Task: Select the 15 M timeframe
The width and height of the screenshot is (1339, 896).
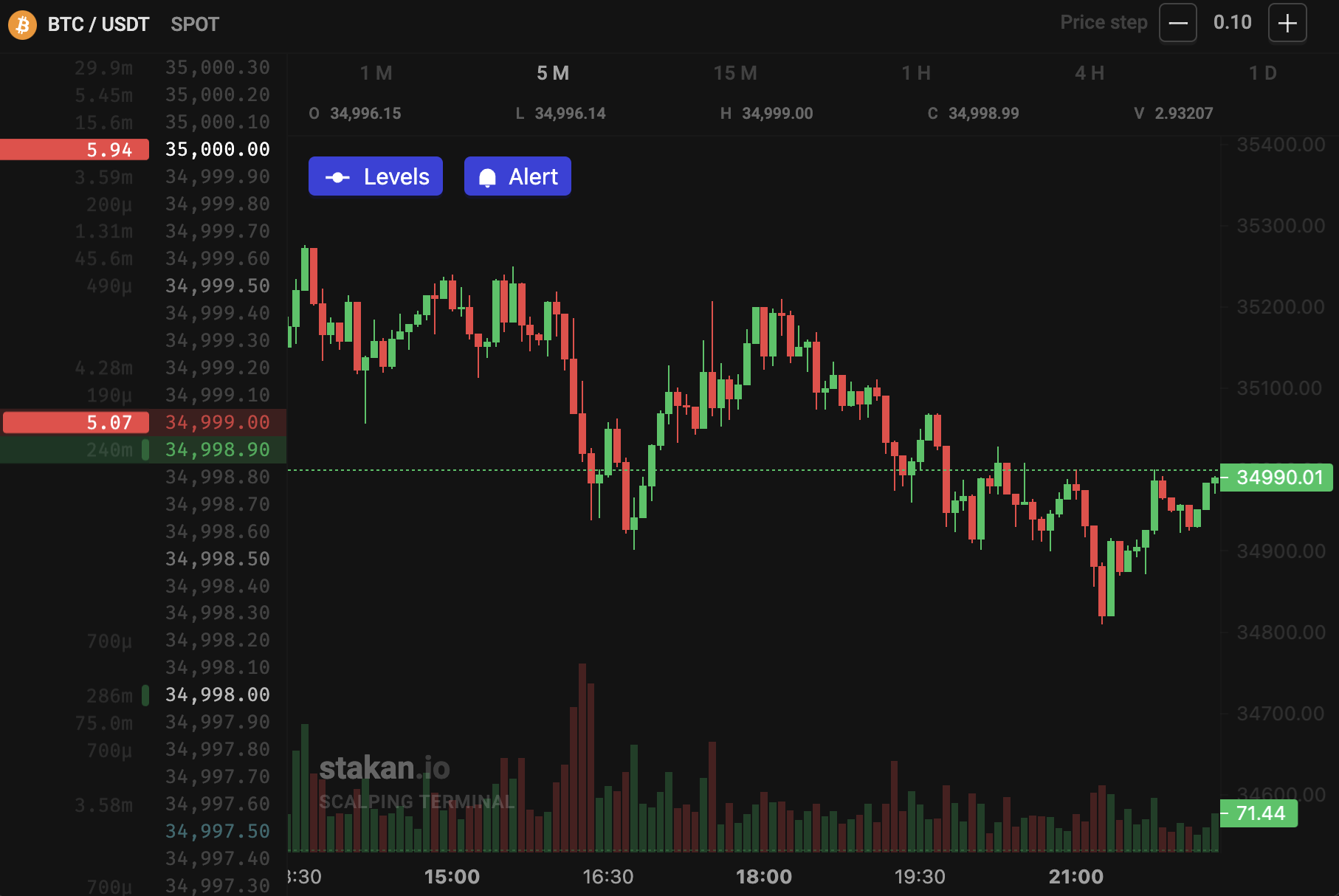Action: tap(734, 72)
